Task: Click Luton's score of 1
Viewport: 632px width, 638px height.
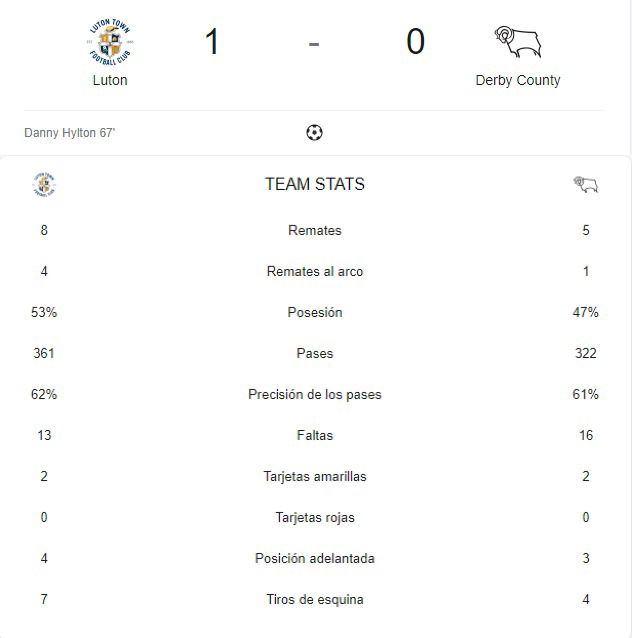Action: 212,42
